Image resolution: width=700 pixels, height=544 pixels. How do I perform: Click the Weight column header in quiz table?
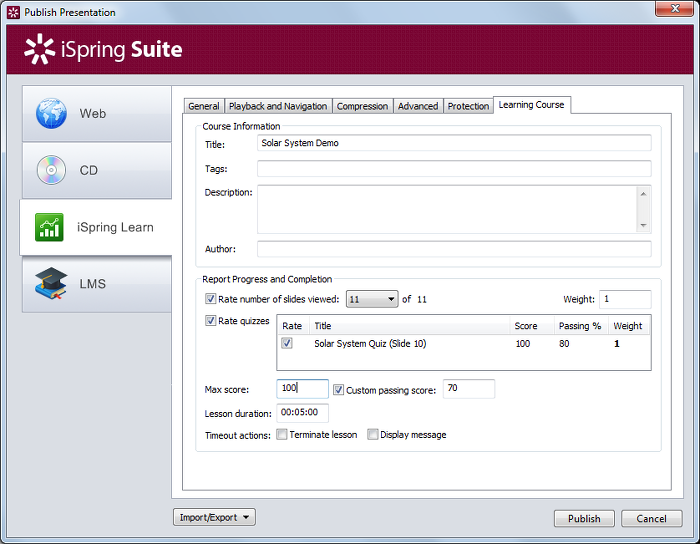coord(629,326)
